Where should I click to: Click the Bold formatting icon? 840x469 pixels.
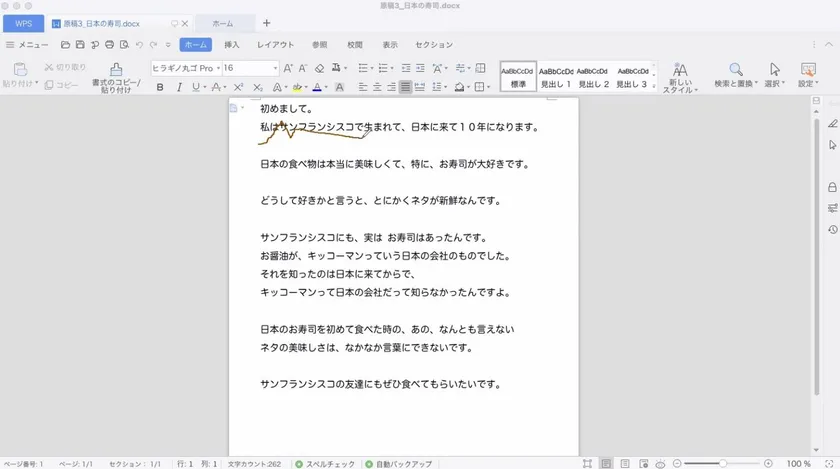160,88
